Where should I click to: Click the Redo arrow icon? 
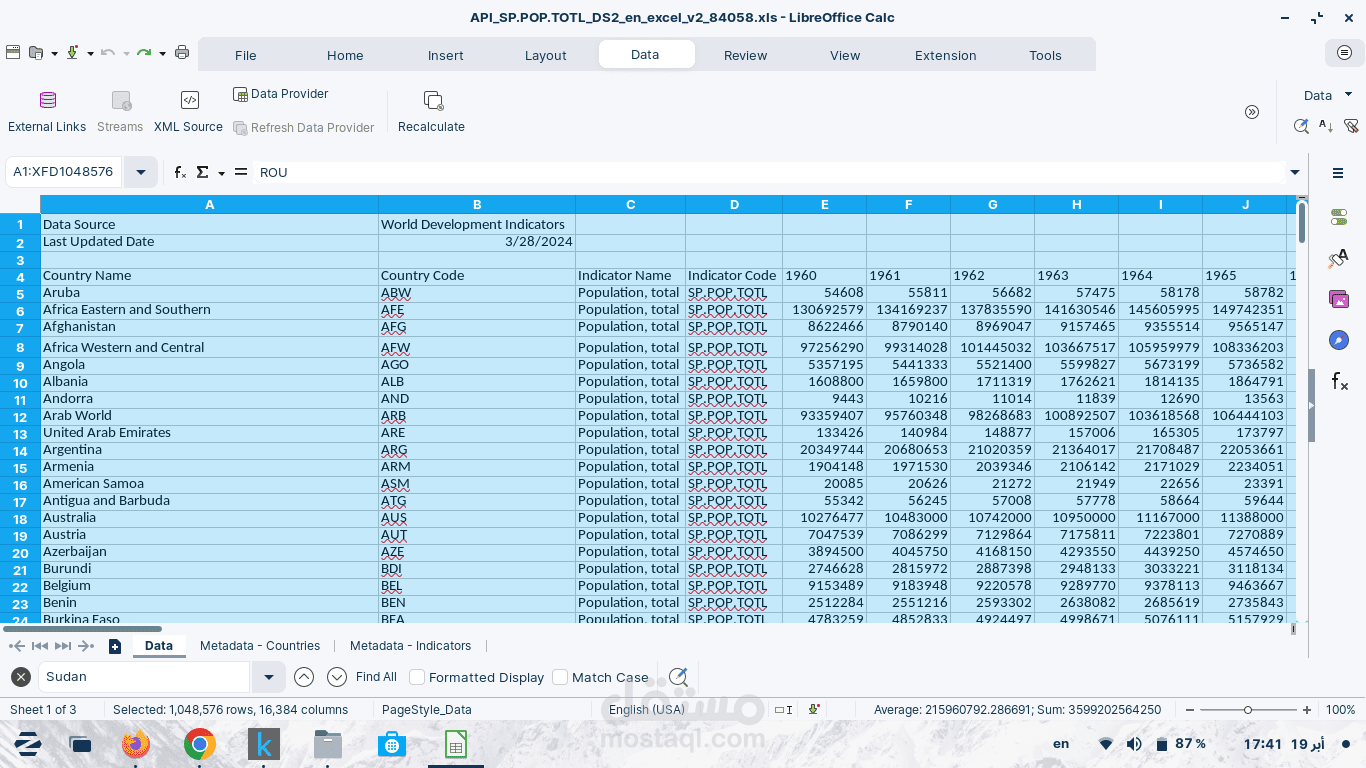pos(144,53)
